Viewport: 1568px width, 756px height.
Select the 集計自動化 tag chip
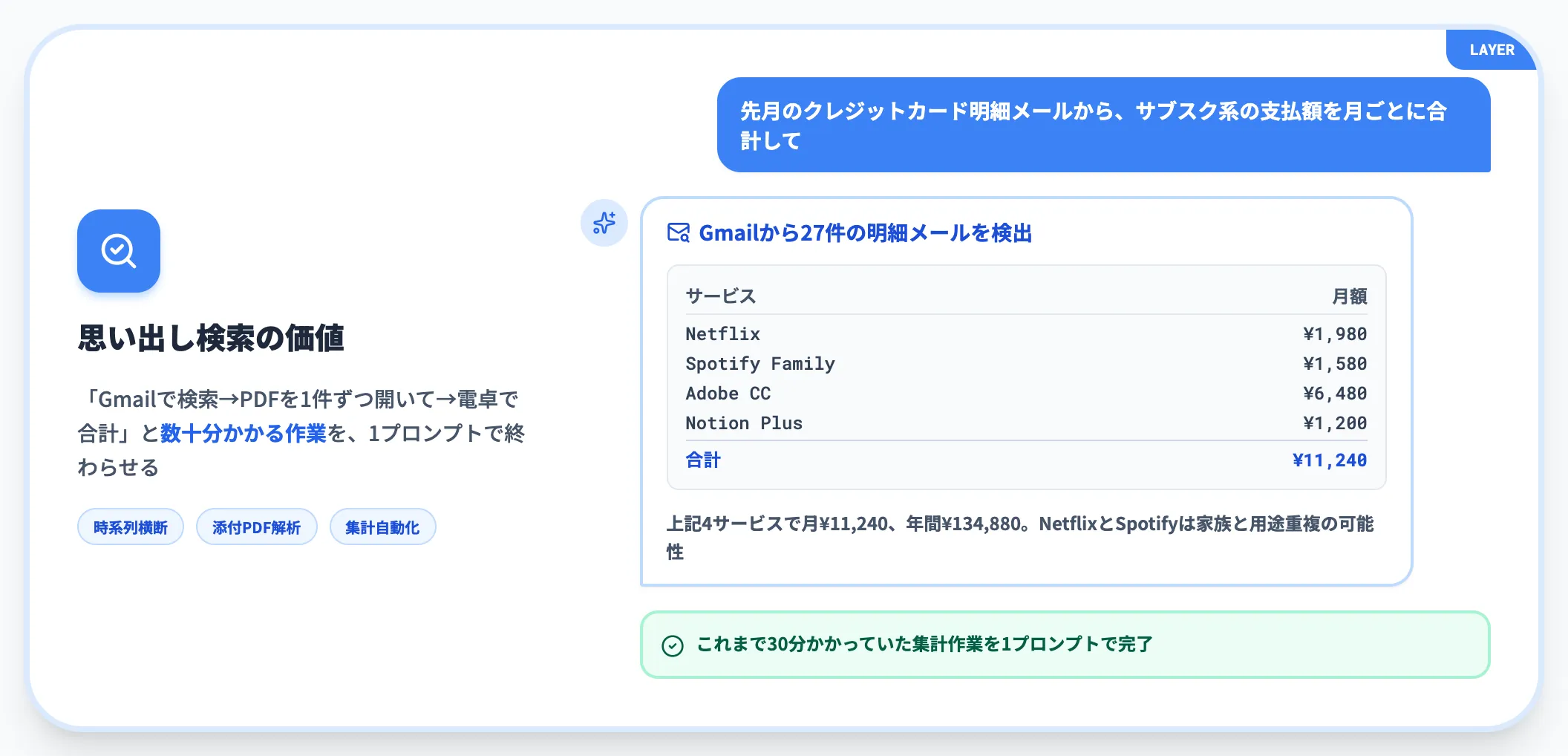(383, 527)
